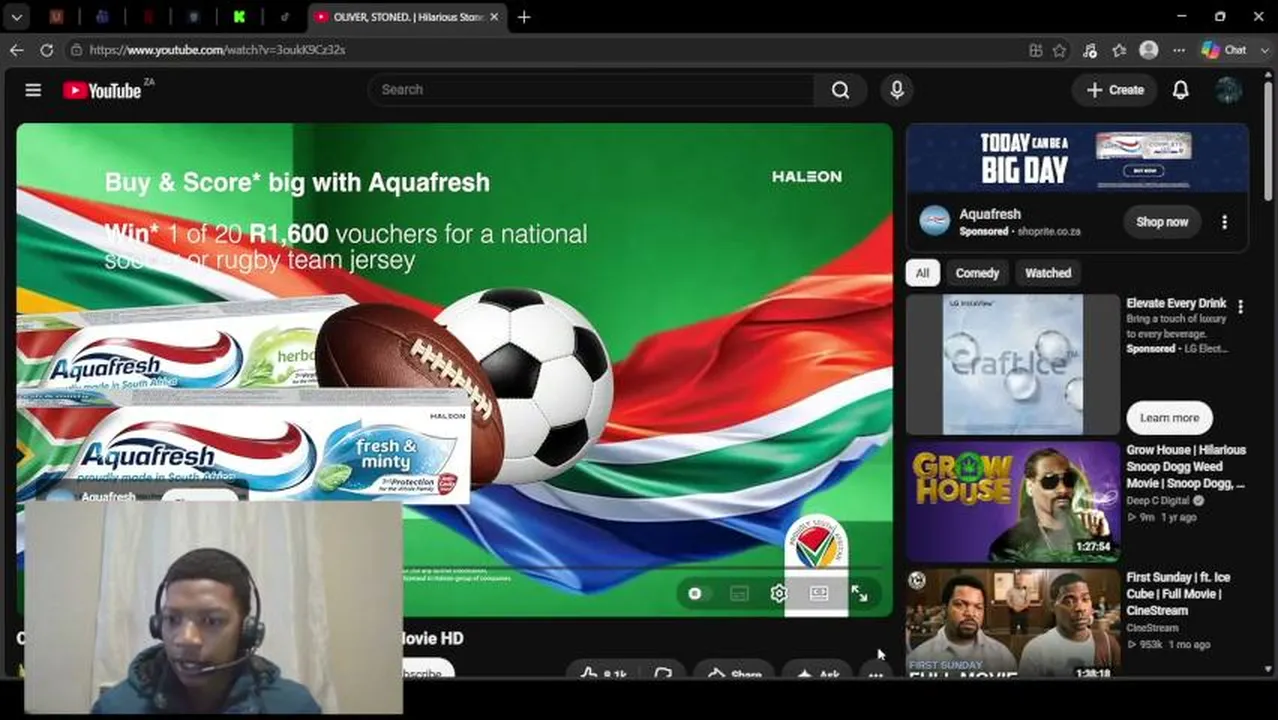Like the video with thumbs up
The width and height of the screenshot is (1278, 720).
(x=603, y=672)
